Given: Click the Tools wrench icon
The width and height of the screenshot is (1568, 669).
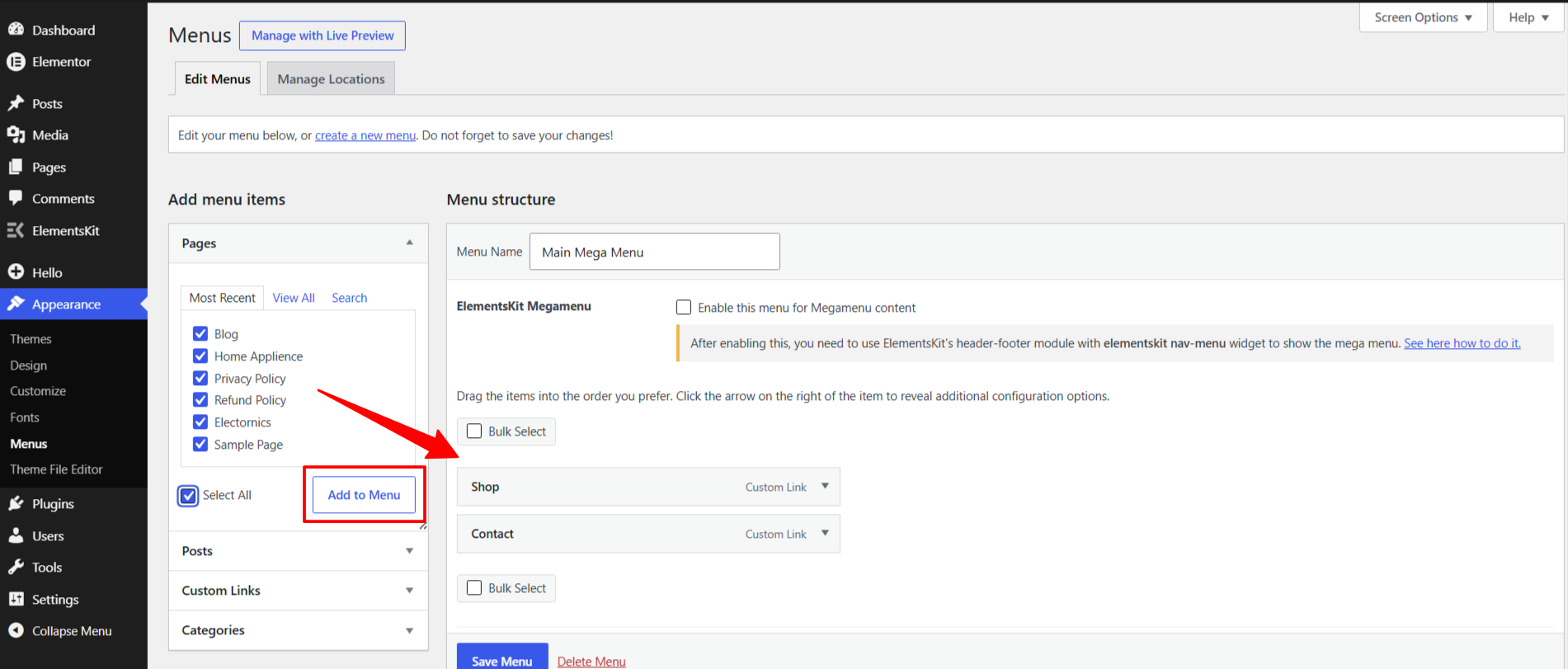Looking at the screenshot, I should (16, 567).
